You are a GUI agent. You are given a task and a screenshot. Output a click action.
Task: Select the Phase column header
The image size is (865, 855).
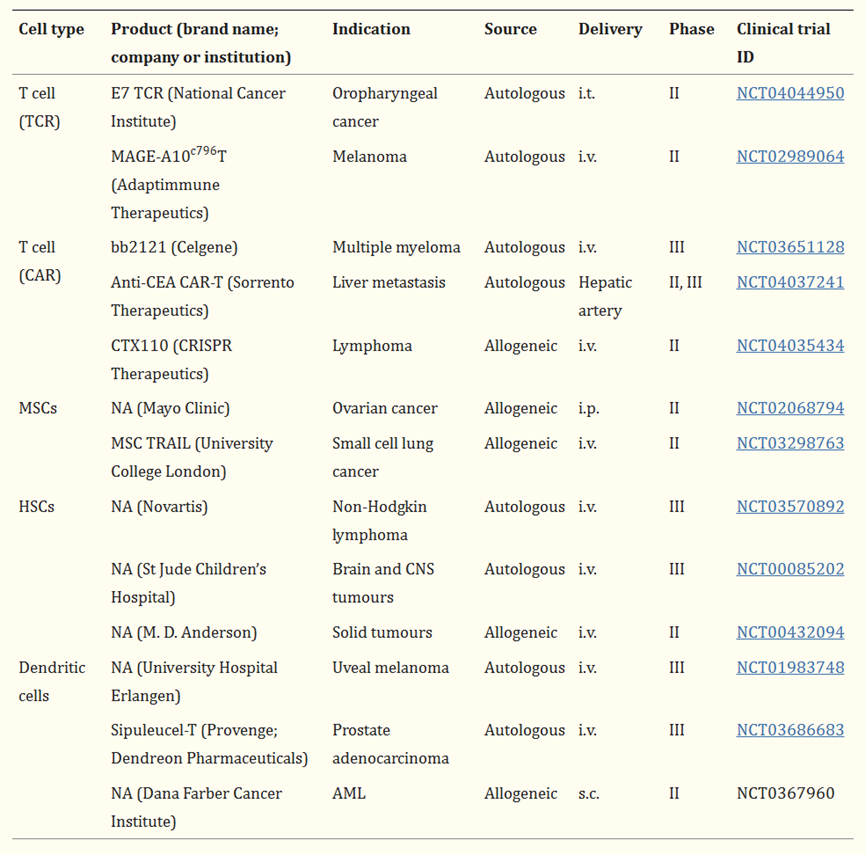tap(692, 29)
